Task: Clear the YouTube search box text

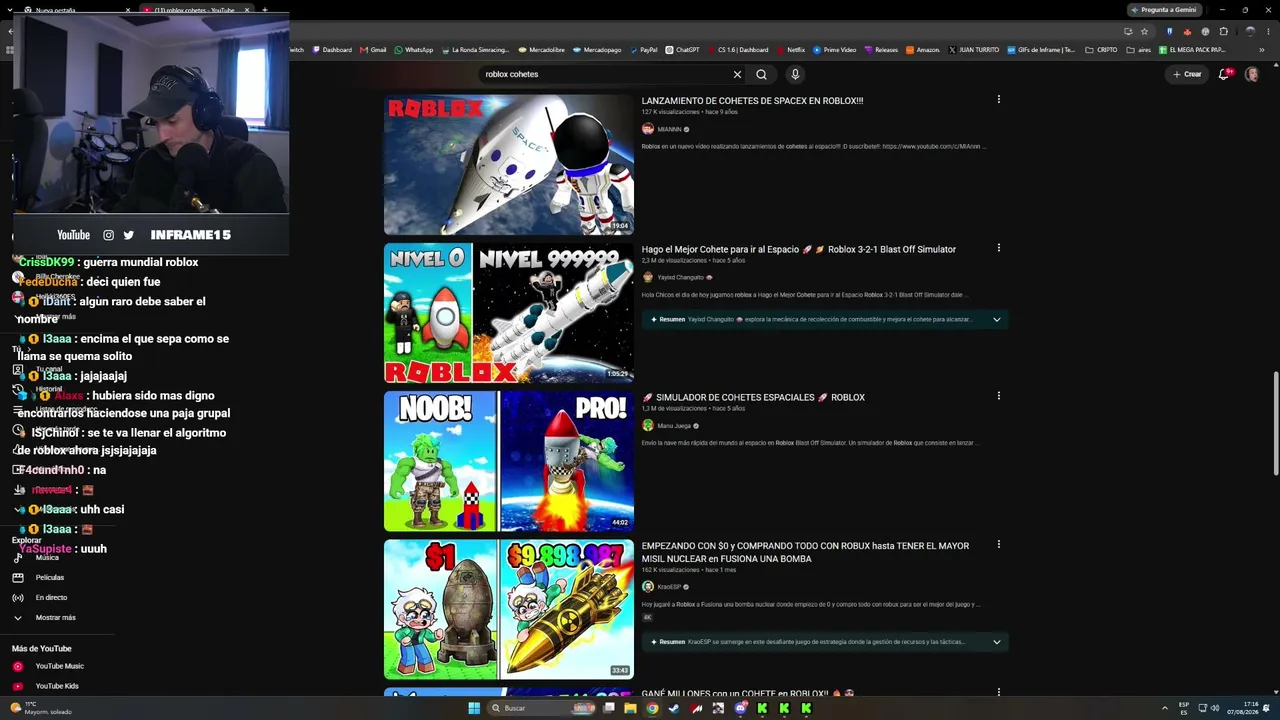Action: pyautogui.click(x=737, y=74)
